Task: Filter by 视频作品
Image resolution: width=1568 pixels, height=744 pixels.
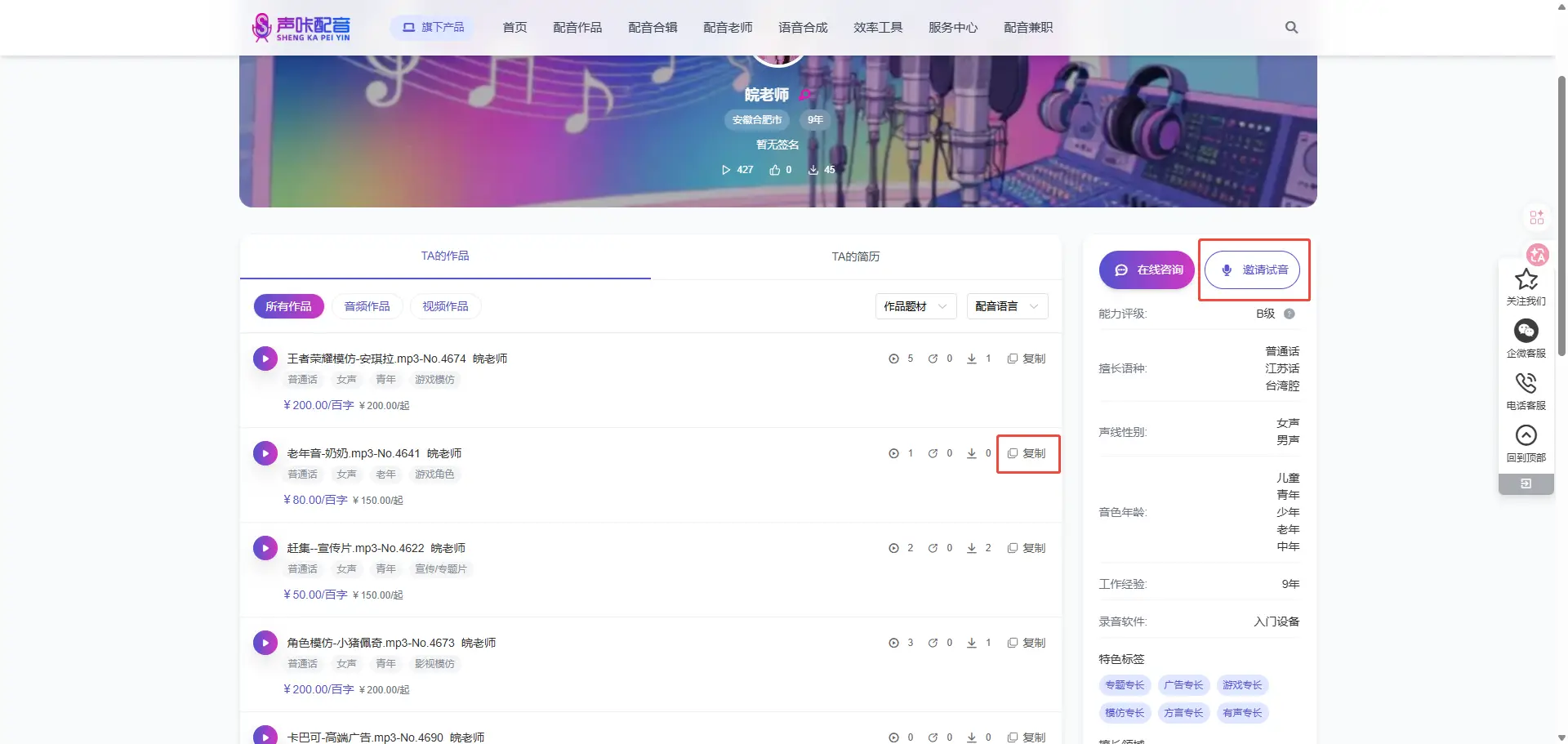Action: (x=445, y=306)
